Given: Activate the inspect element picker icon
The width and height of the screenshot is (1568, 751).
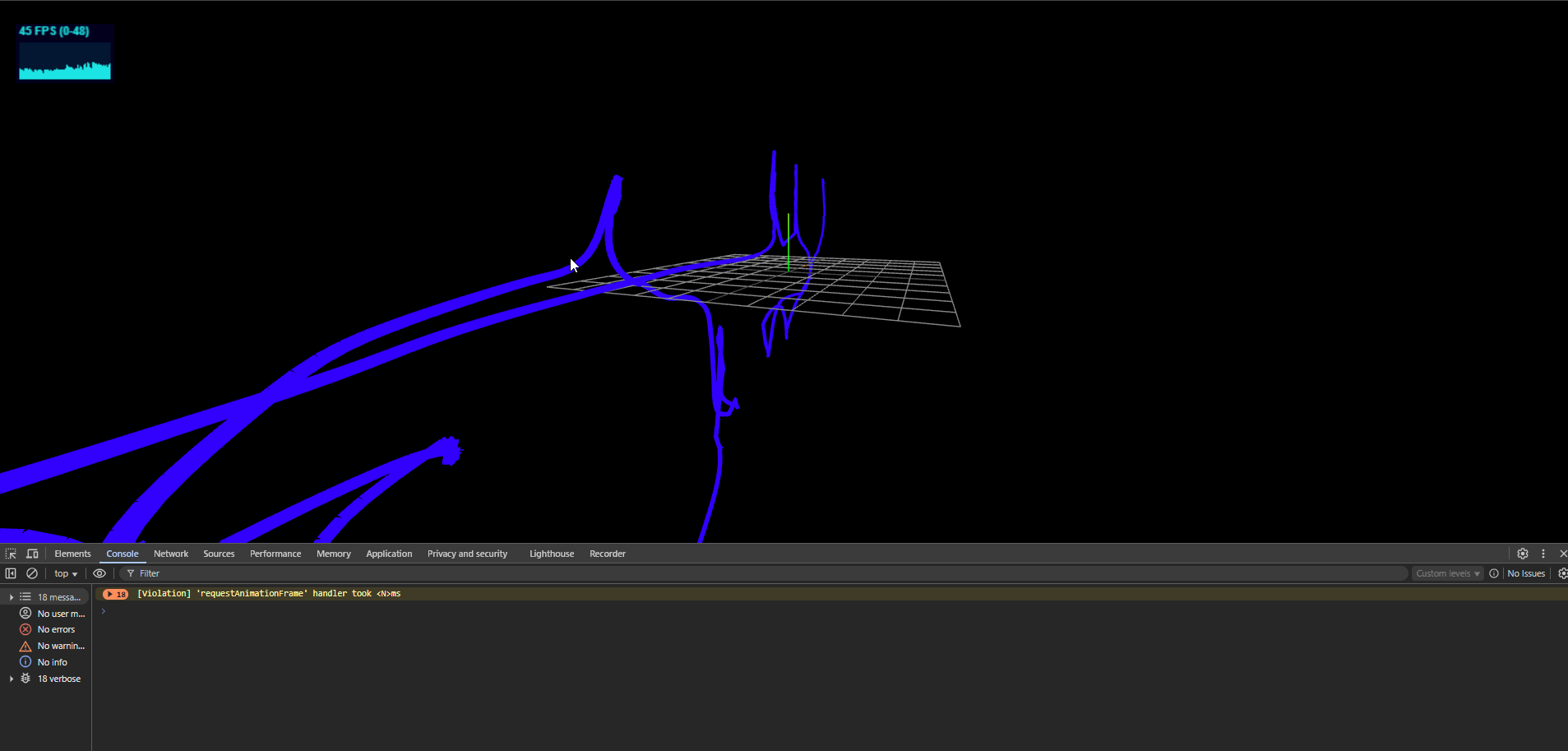Looking at the screenshot, I should click(x=11, y=554).
